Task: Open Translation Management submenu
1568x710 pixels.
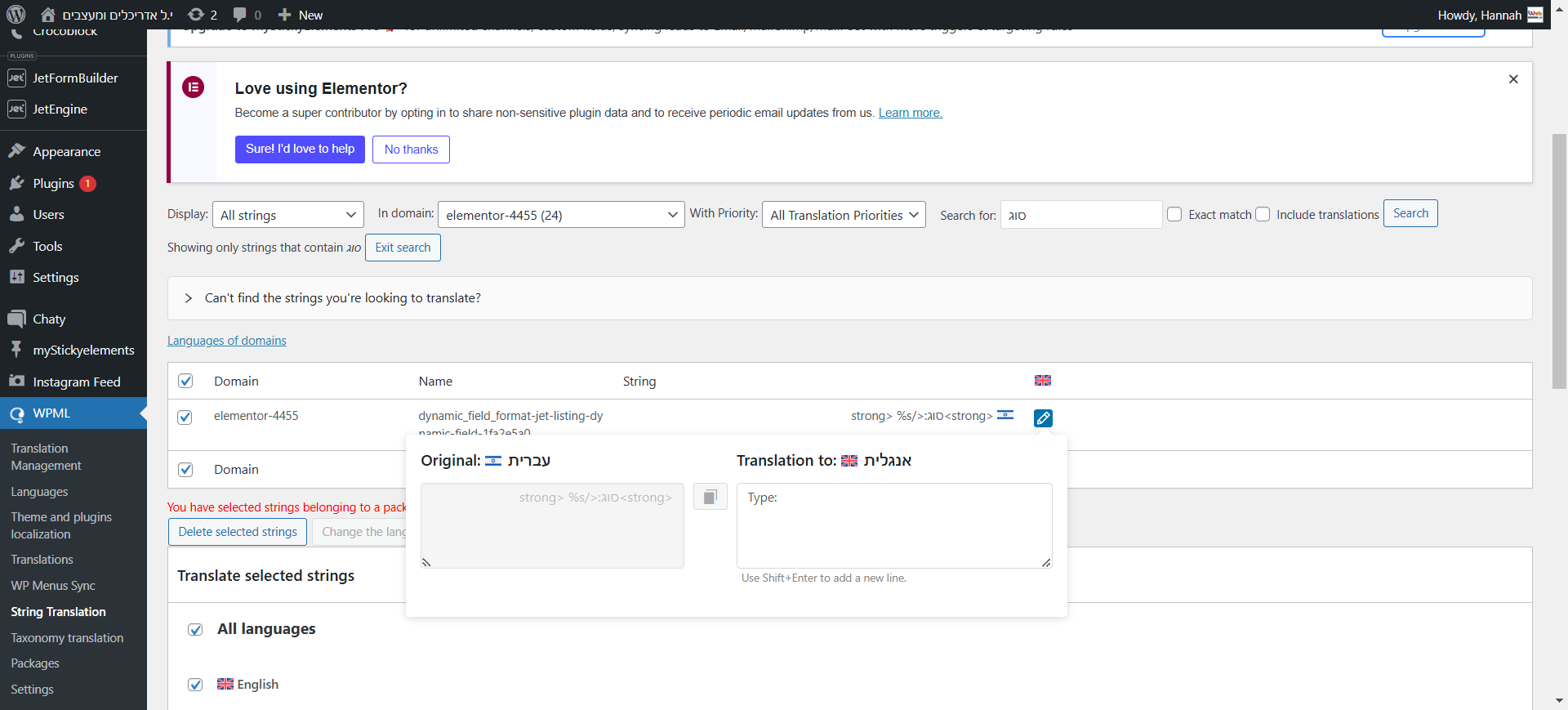Action: pyautogui.click(x=46, y=457)
